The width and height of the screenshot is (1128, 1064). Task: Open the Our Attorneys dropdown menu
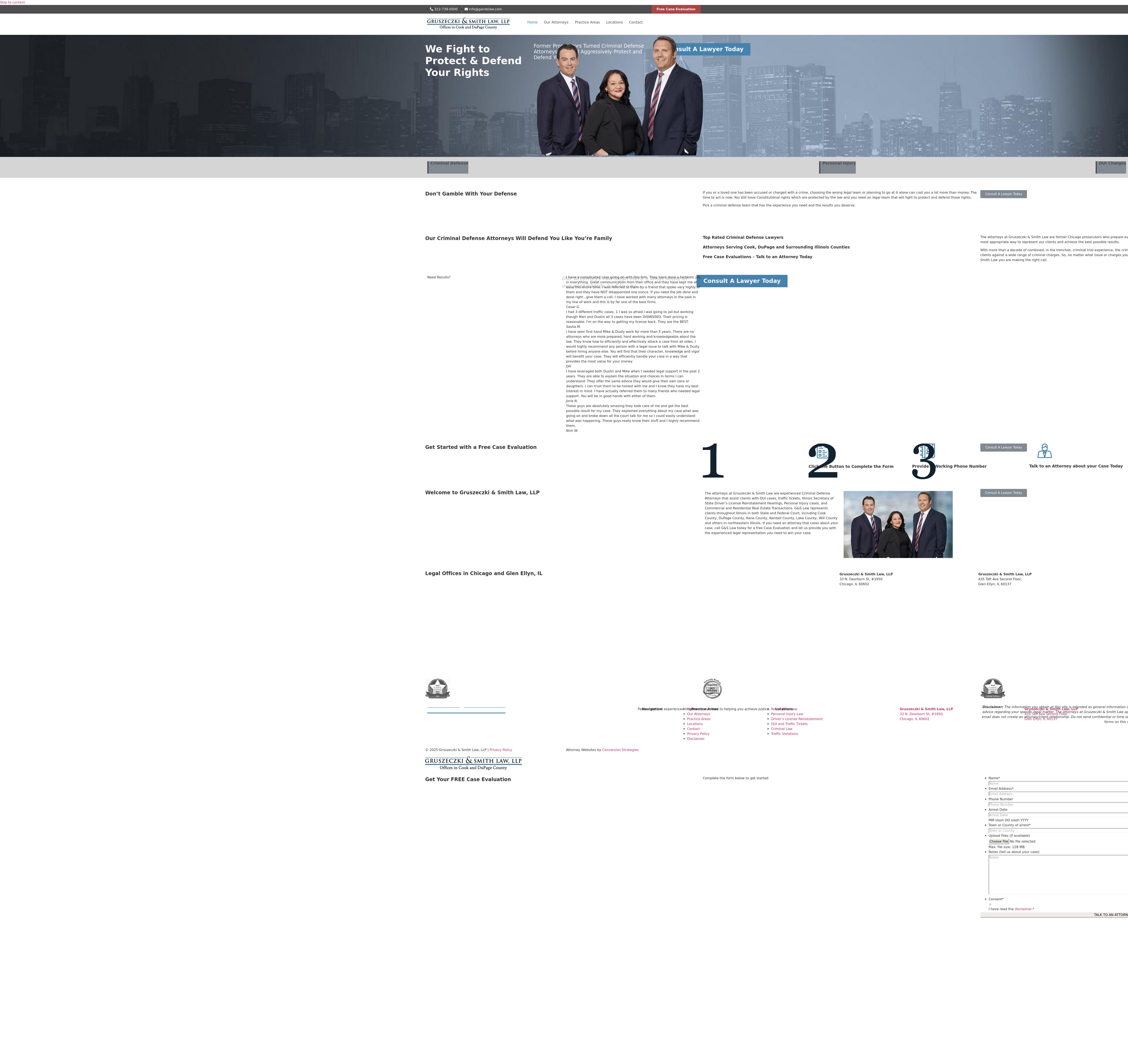[556, 22]
